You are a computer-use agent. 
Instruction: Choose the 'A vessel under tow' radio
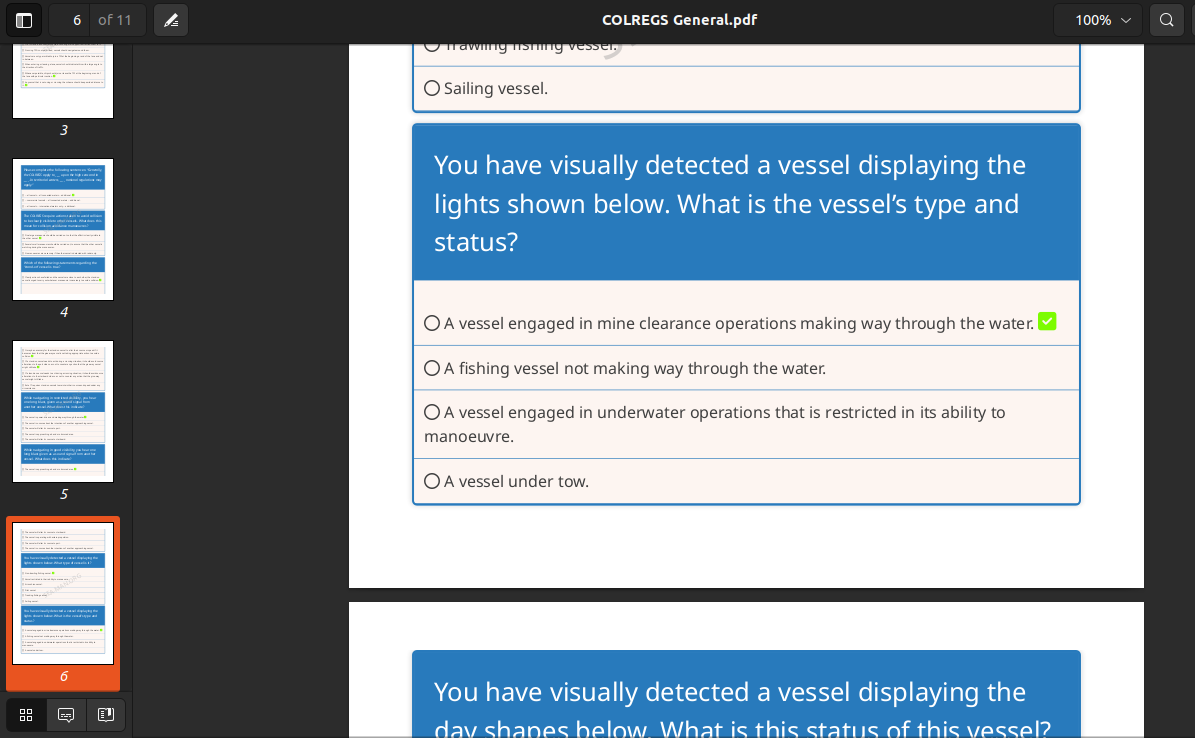pos(432,481)
